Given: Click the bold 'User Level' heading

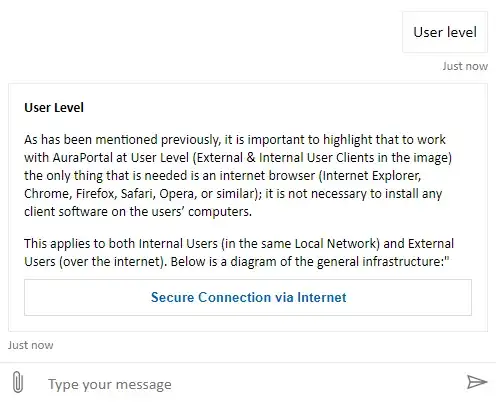Looking at the screenshot, I should click(54, 108).
